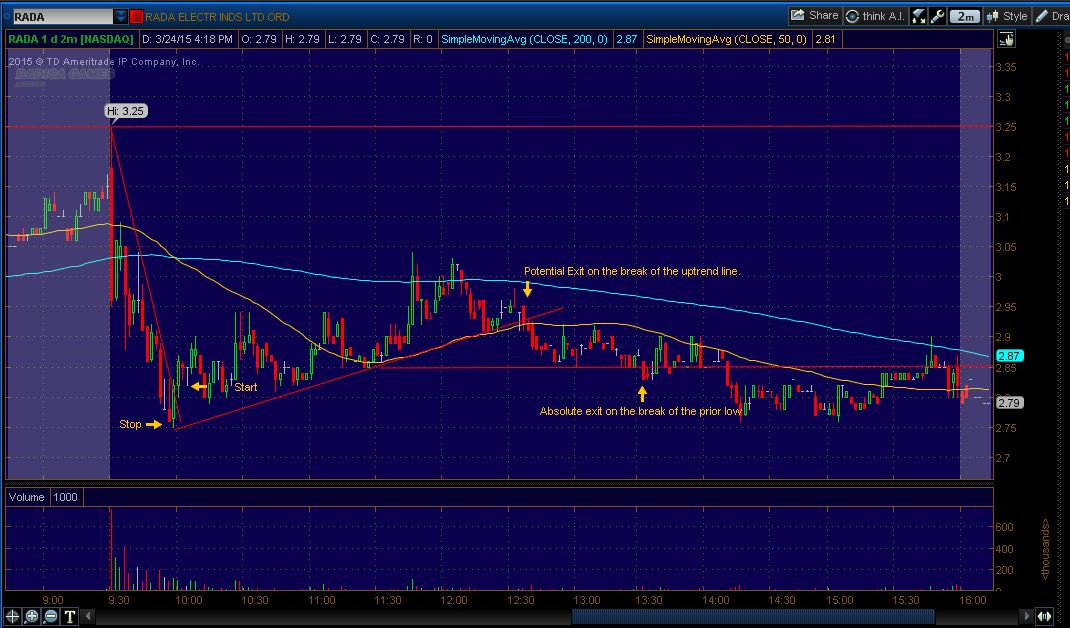Open the Drawings pencil menu
Viewport: 1070px width, 628px height.
(1052, 16)
